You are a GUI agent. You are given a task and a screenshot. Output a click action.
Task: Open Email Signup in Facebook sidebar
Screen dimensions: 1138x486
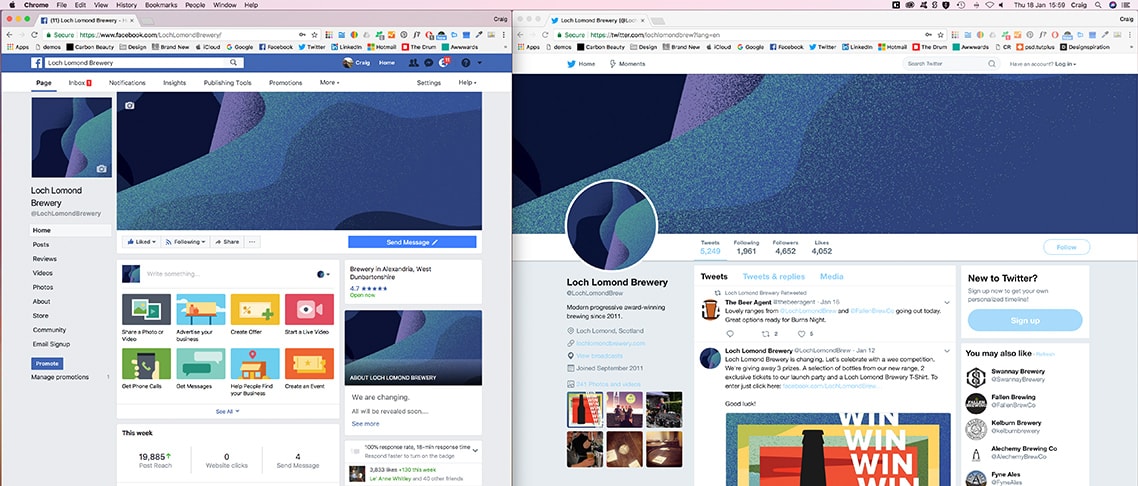coord(51,345)
